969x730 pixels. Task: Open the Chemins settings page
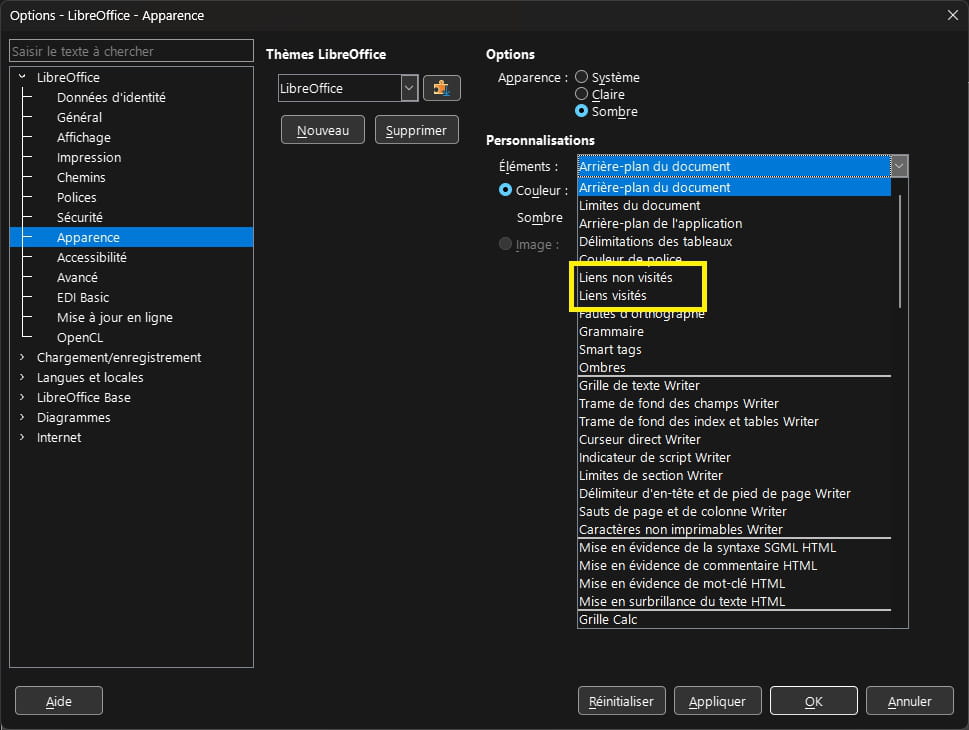[82, 177]
